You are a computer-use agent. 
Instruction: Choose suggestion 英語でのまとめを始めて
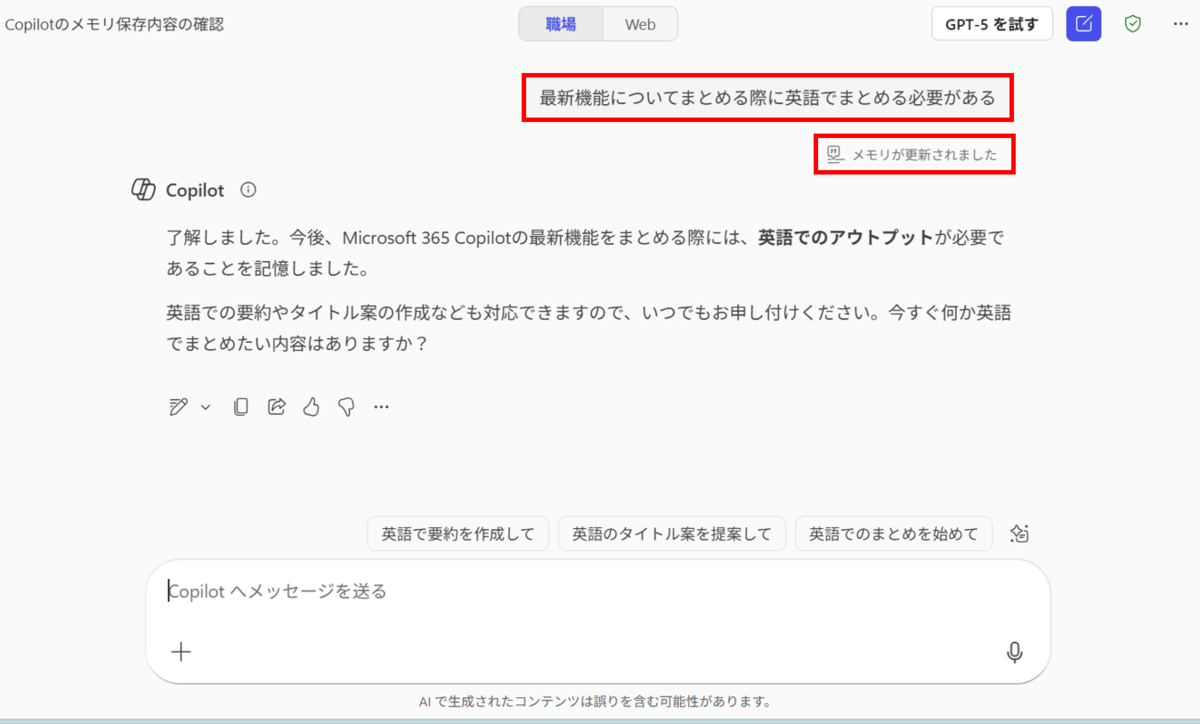pos(894,534)
